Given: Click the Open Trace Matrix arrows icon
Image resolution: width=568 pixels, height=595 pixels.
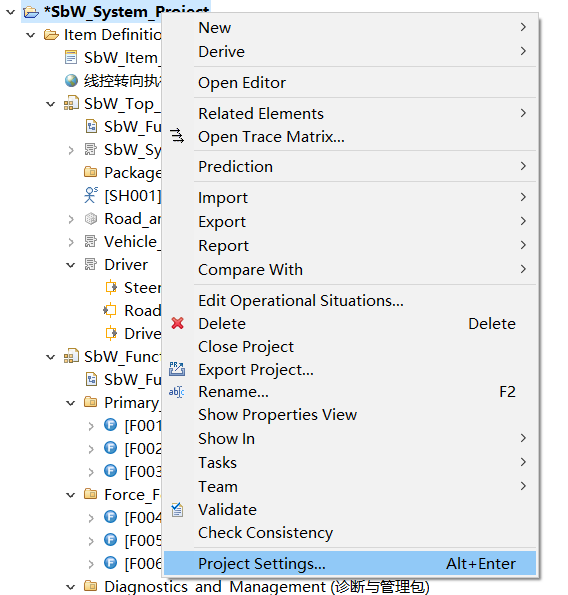Looking at the screenshot, I should [x=177, y=136].
